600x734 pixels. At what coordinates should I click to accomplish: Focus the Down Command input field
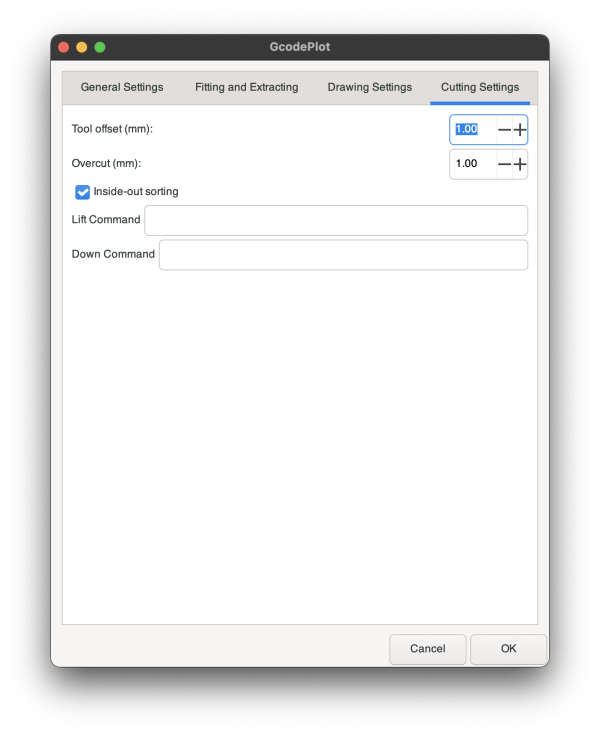coord(343,254)
